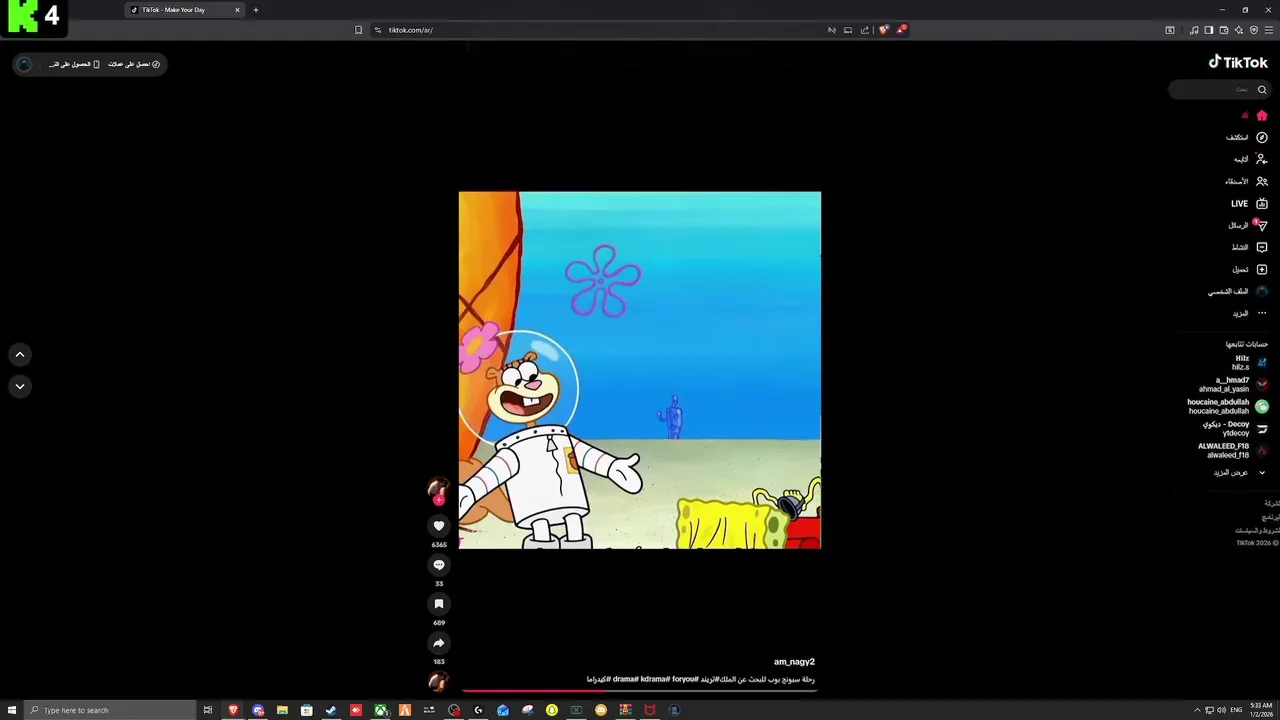
Task: Click the 'get coins' pill at top left
Action: coord(134,64)
